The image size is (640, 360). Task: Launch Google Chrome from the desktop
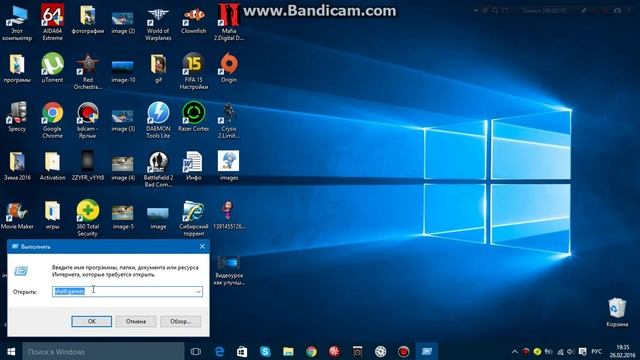pyautogui.click(x=52, y=120)
